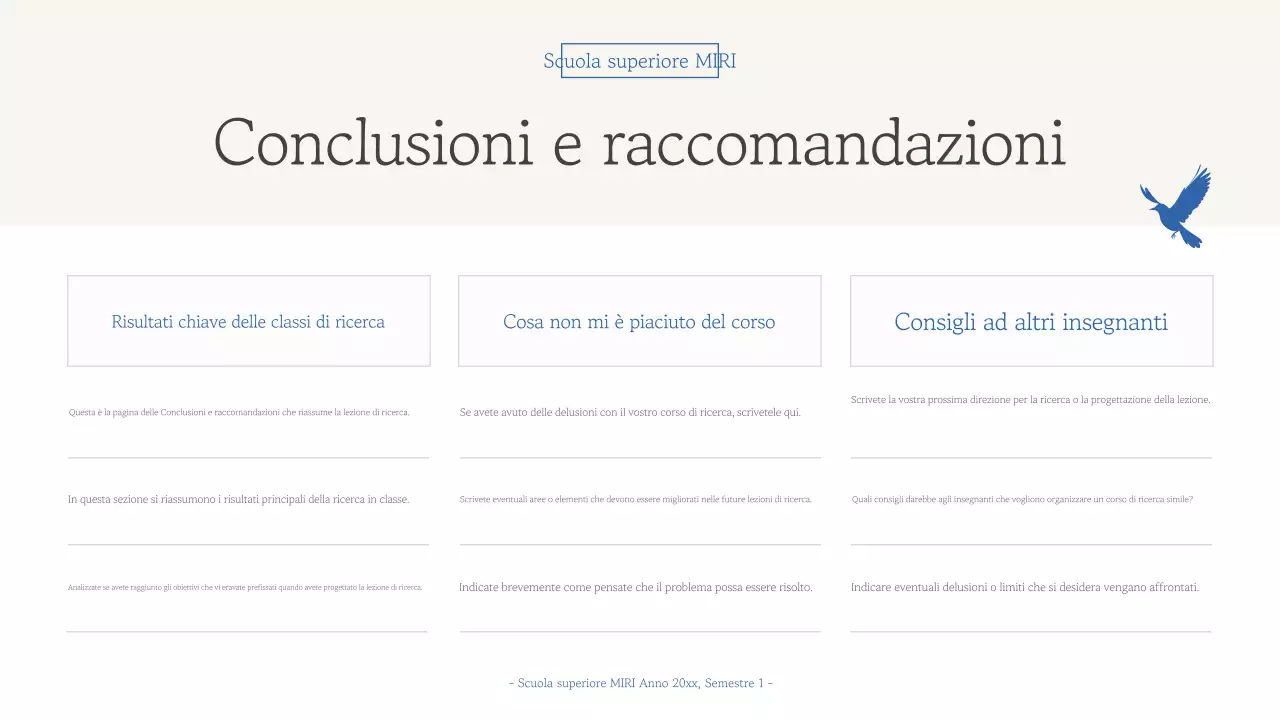Click line under "Questa è la pagina delle Conclusioni"
Screen dimensions: 1280x720
click(248, 456)
